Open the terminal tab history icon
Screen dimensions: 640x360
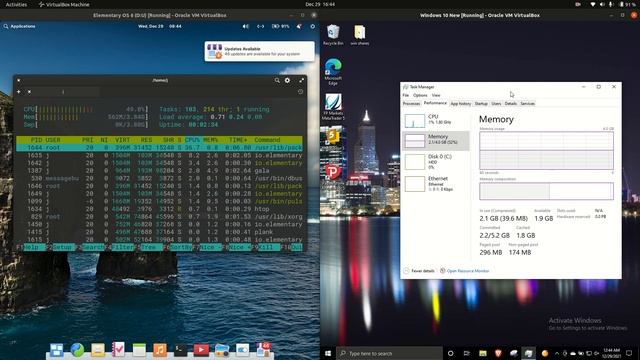pyautogui.click(x=300, y=92)
